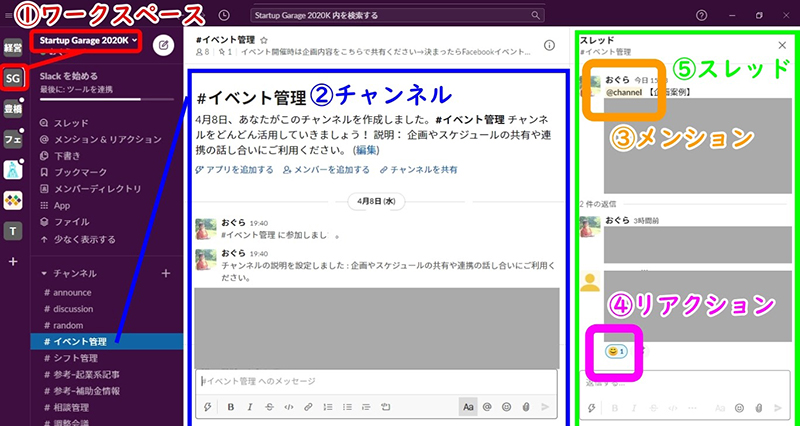Click the #イベント管理 message input field

pos(377,381)
